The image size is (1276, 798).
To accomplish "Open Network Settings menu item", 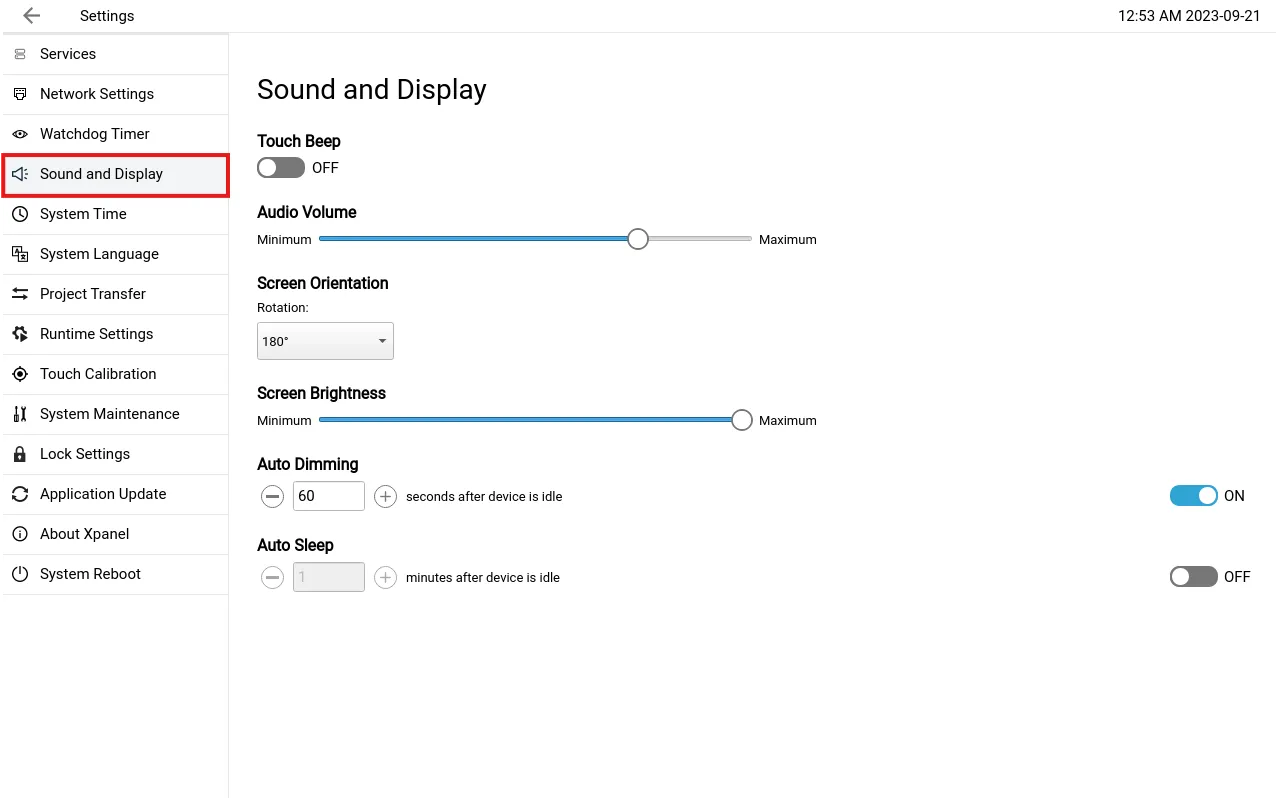I will coord(97,94).
